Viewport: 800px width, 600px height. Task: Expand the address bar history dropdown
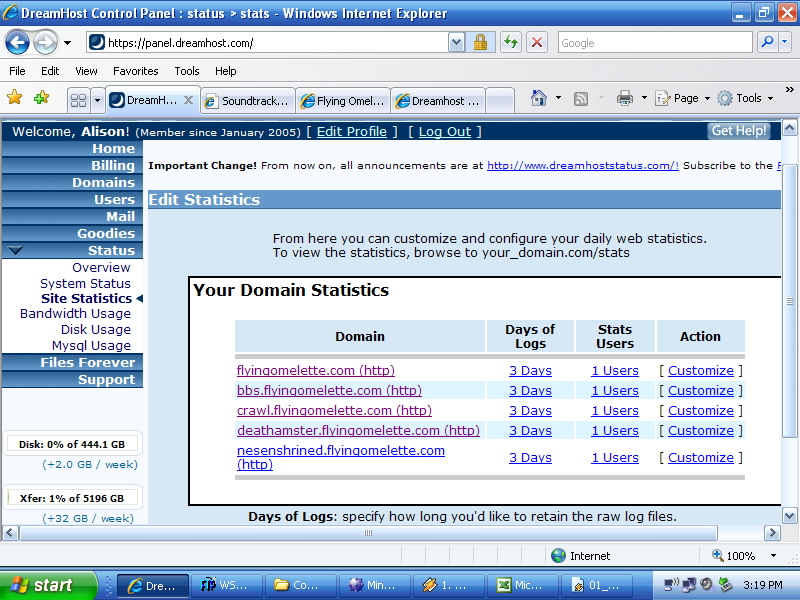457,43
